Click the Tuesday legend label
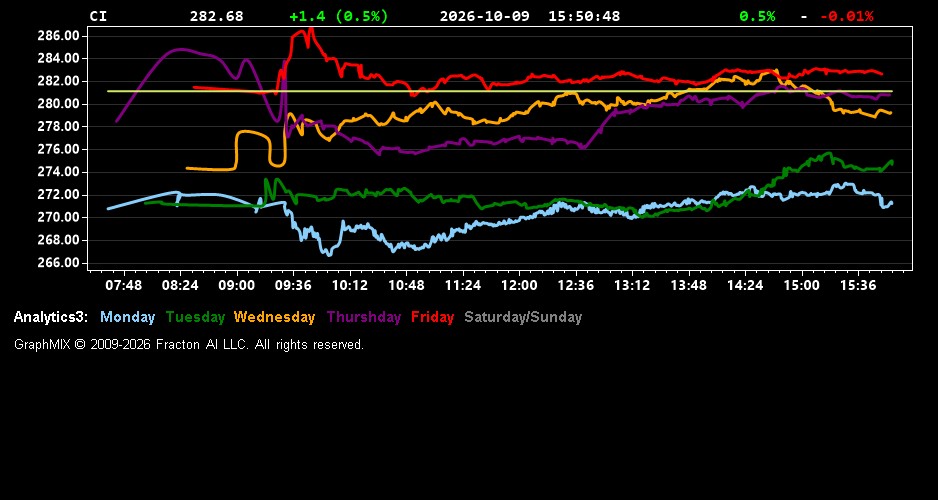938x500 pixels. (195, 317)
